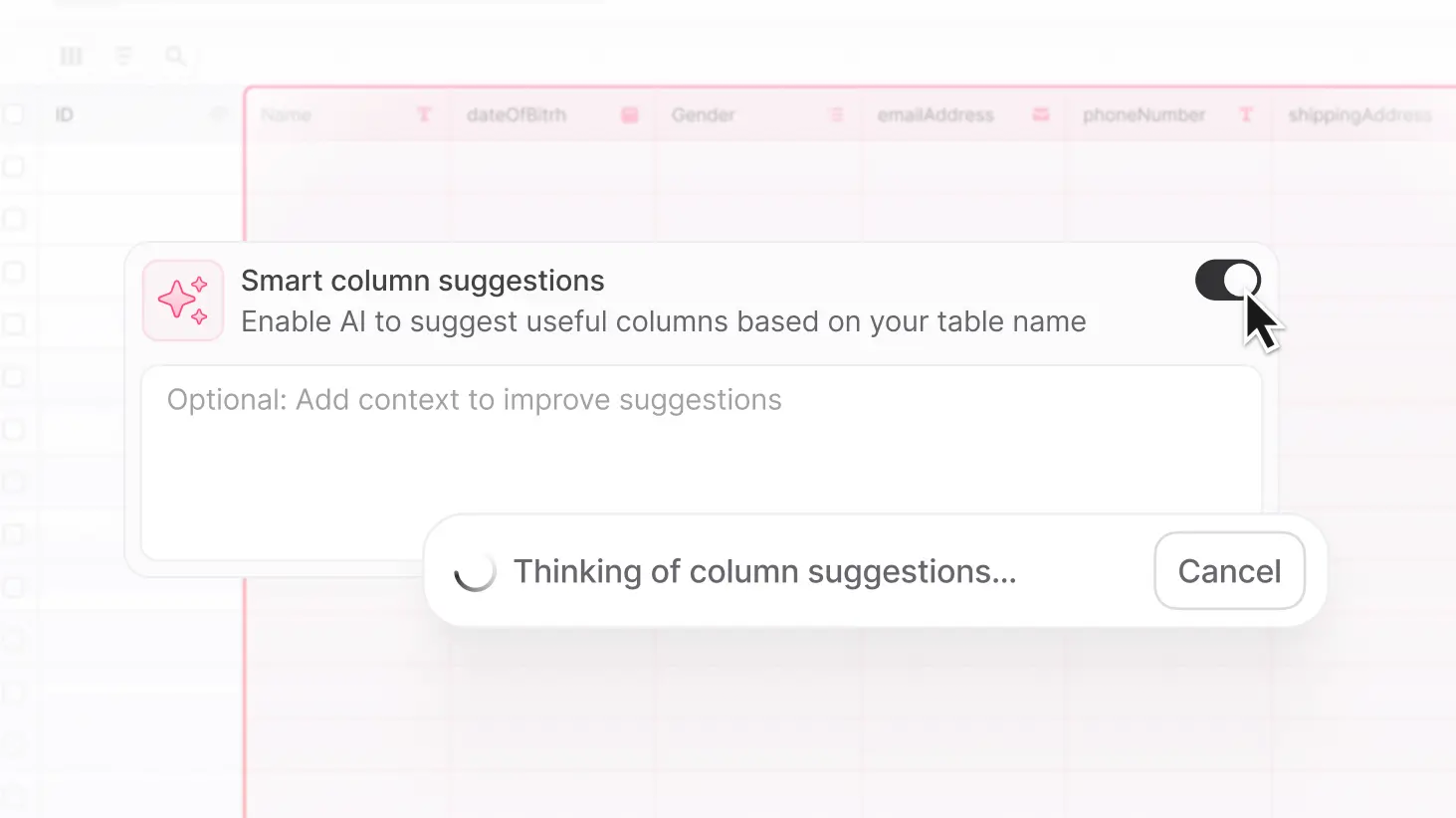Viewport: 1456px width, 818px height.
Task: Click the Smart column suggestions heading
Action: pos(422,280)
